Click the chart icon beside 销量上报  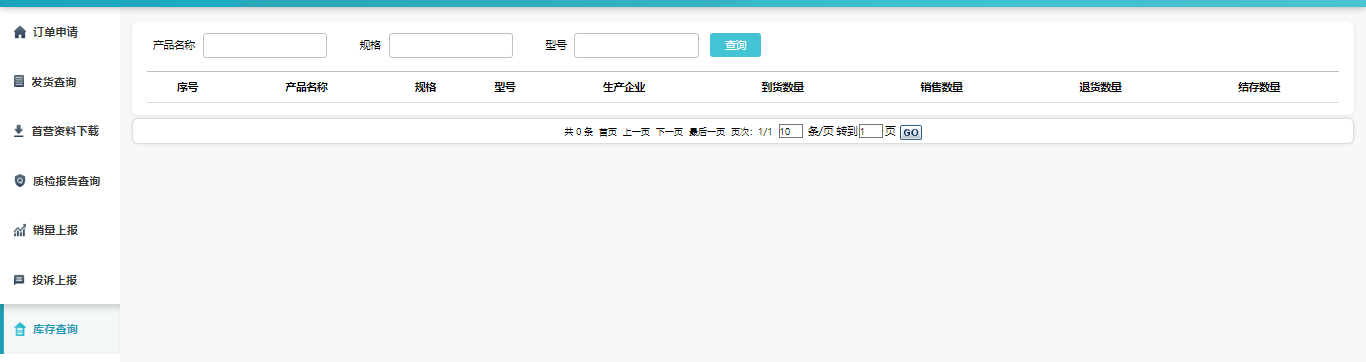click(19, 230)
